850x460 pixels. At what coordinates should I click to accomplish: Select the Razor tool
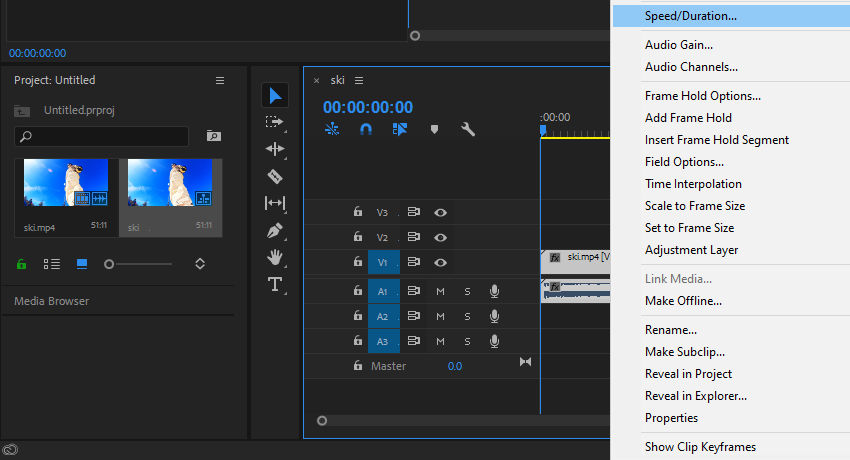275,176
